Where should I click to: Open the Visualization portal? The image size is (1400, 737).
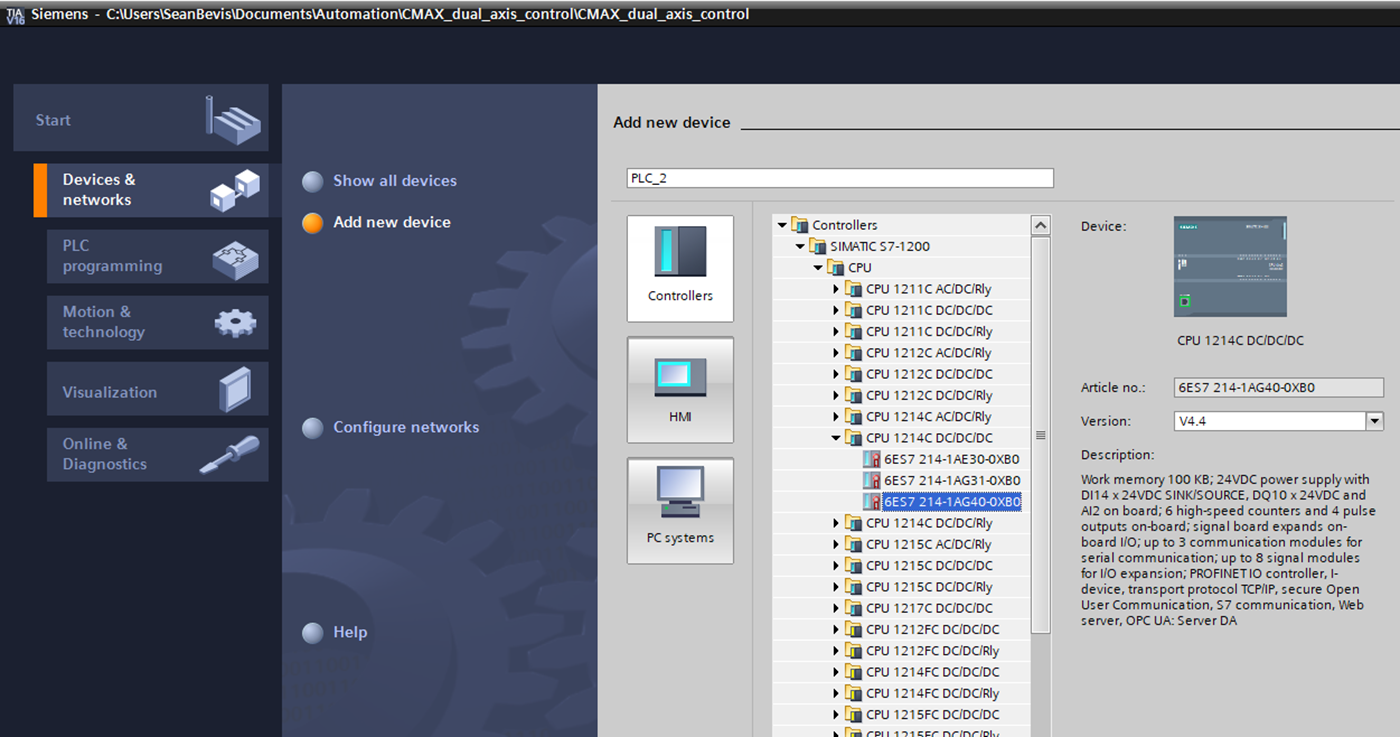(157, 389)
